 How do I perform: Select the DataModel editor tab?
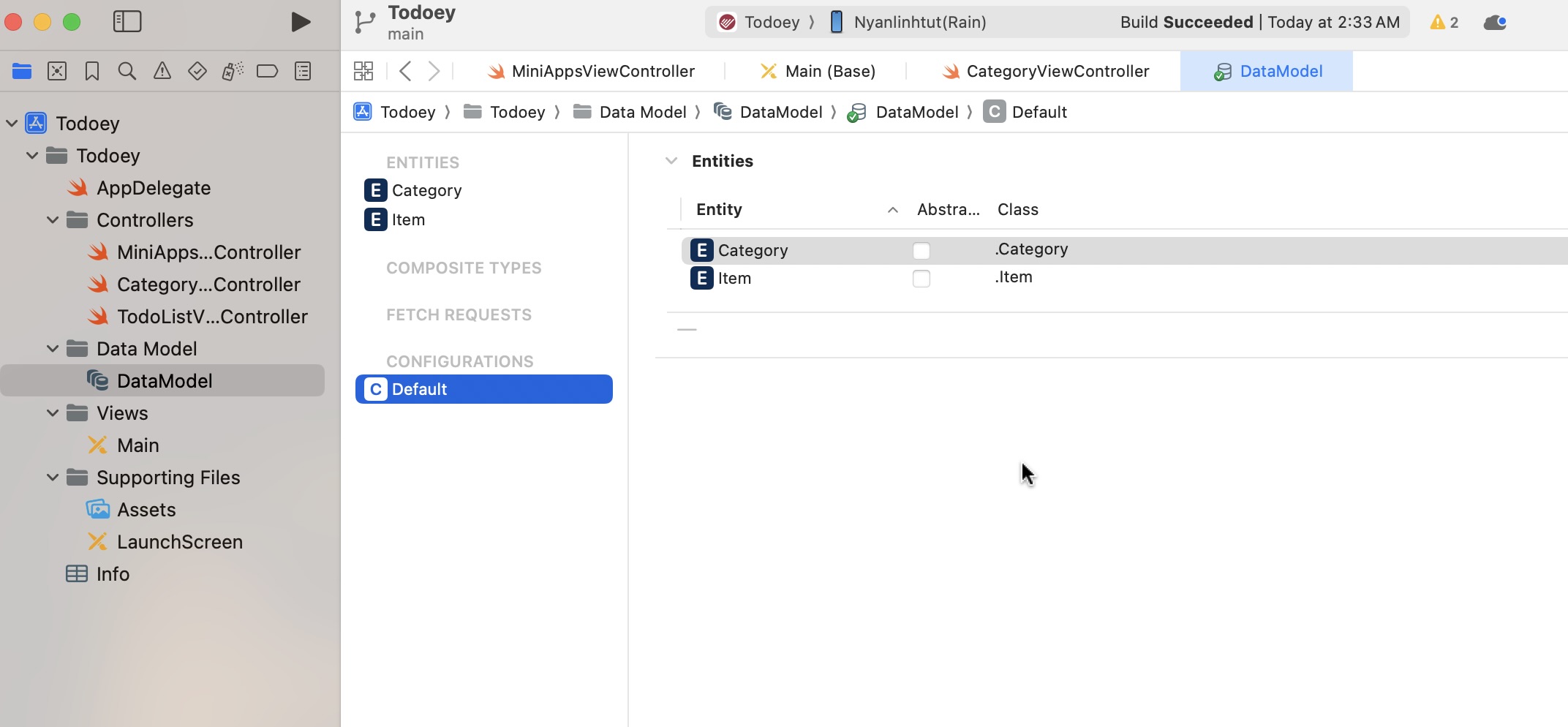pos(1267,71)
